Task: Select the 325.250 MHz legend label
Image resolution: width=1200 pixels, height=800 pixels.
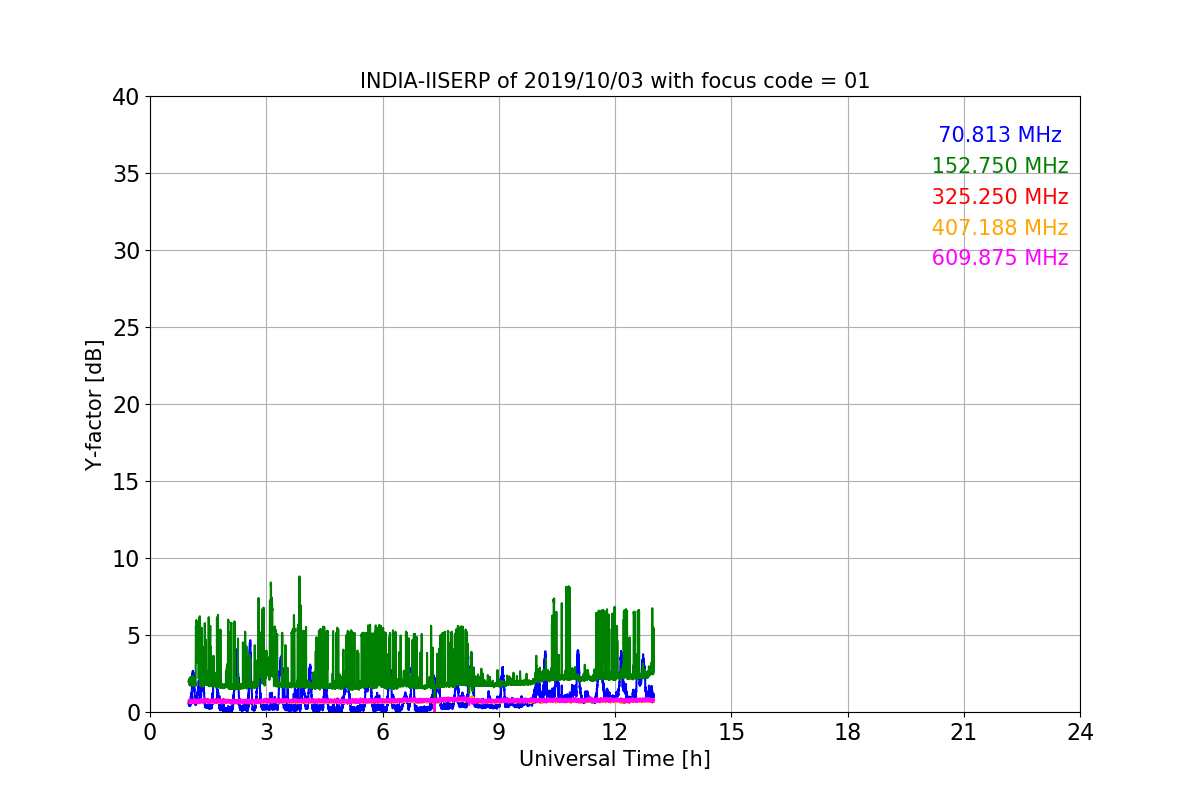Action: coord(1000,197)
